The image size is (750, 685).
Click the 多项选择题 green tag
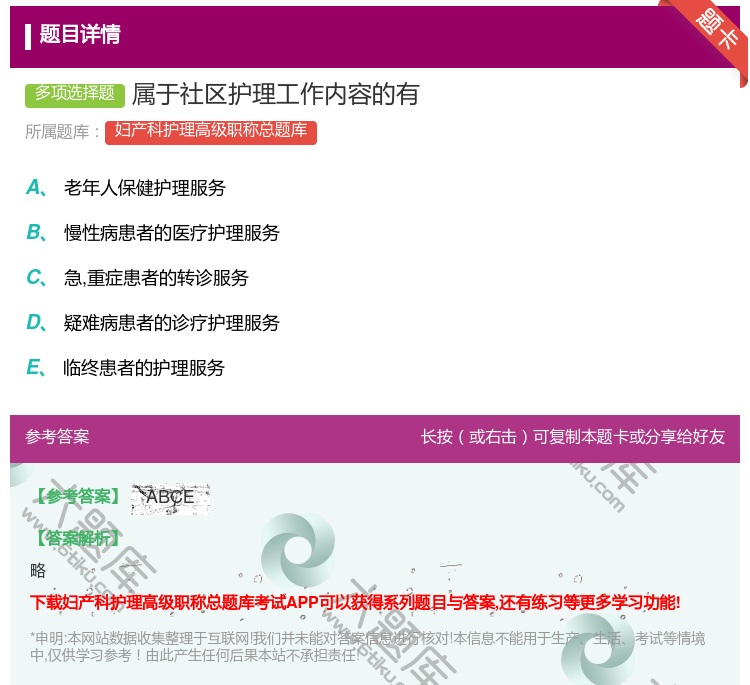coord(75,94)
